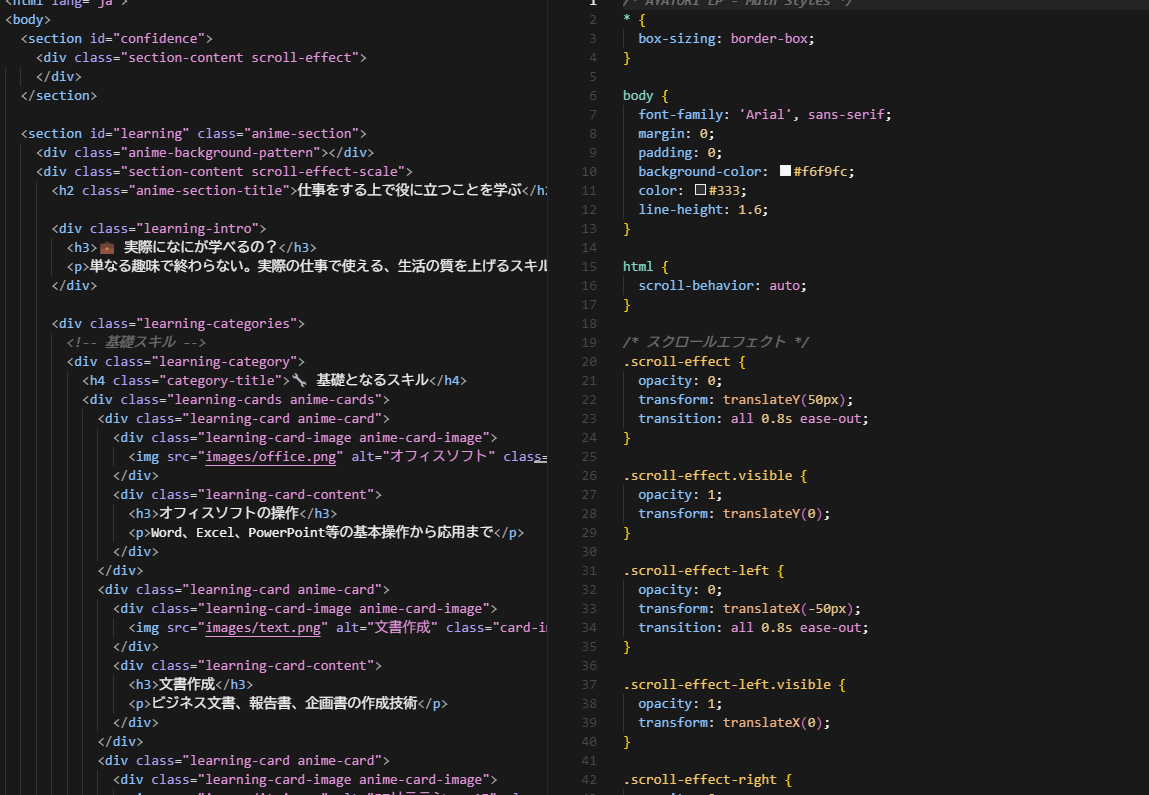Click the section id="learning" opening tag
This screenshot has width=1149, height=795.
[x=193, y=134]
